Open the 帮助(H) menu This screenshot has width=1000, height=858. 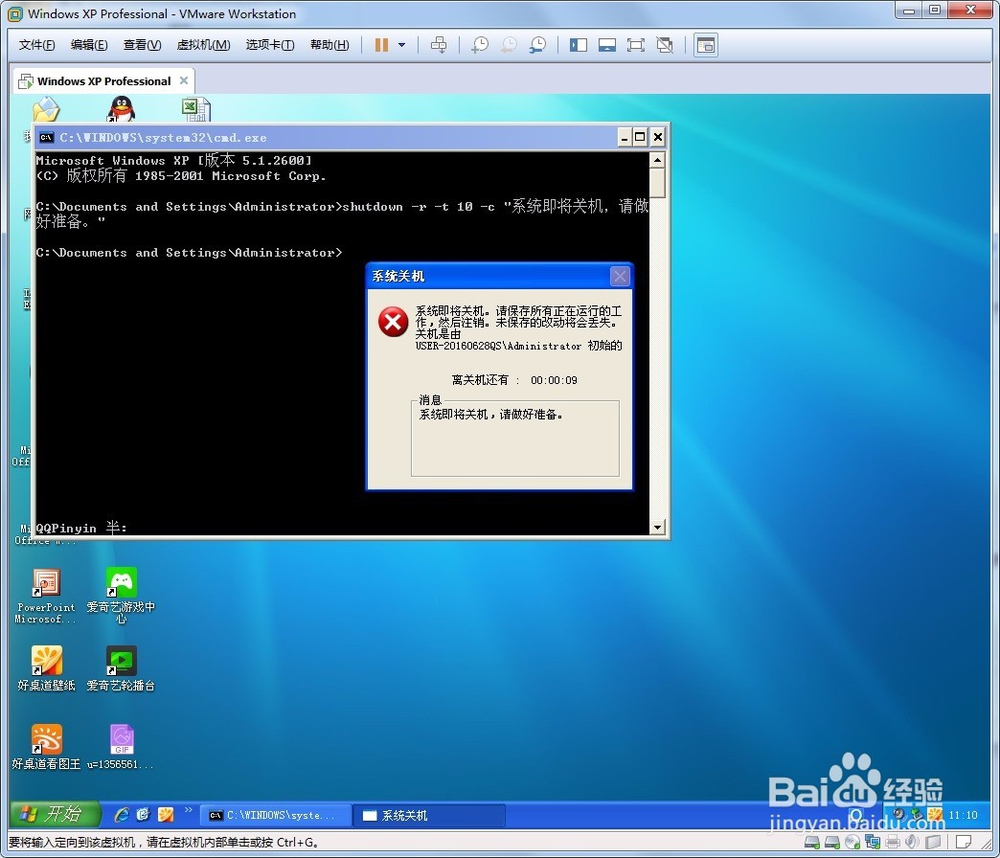(x=329, y=45)
